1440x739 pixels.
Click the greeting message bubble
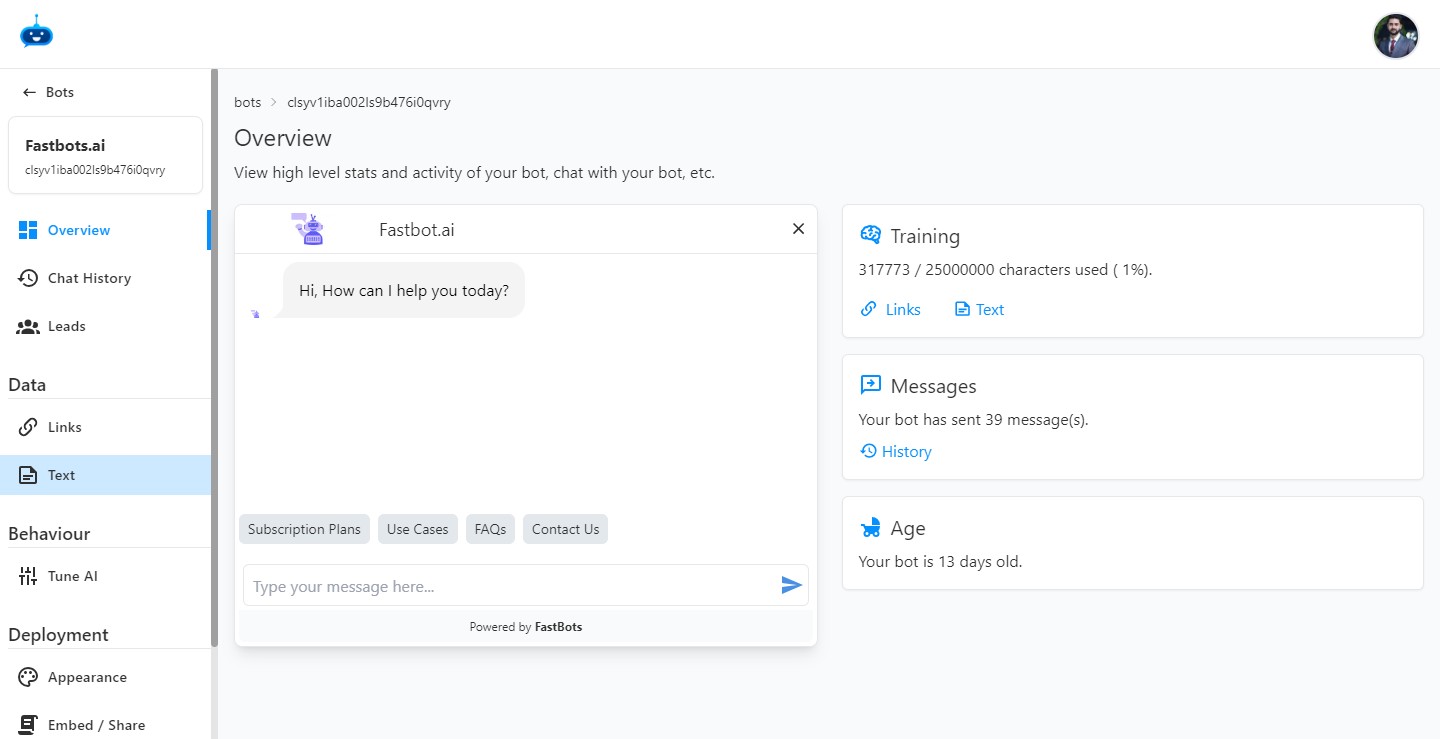[x=404, y=290]
